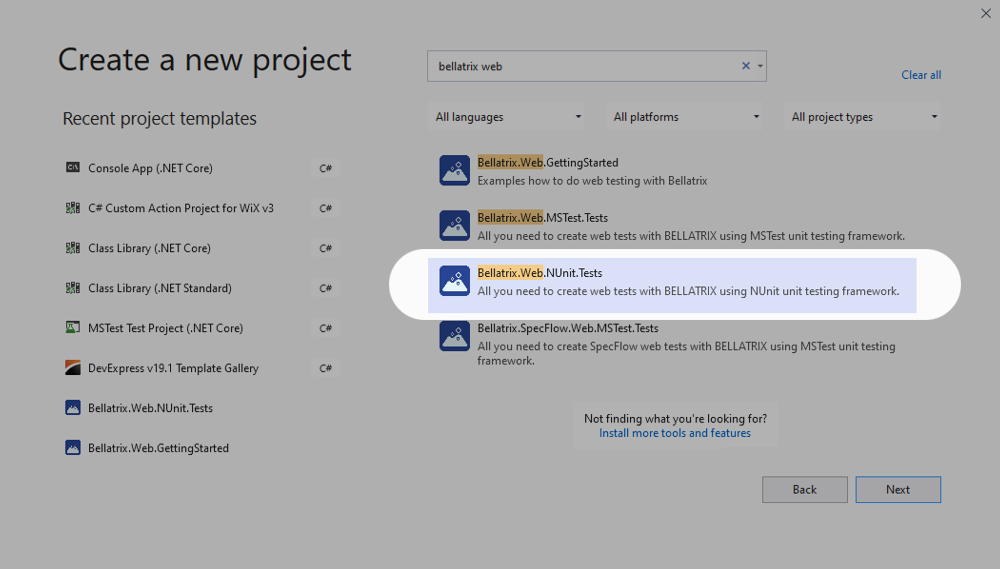Click the Bellatrix.Web.NUnit.Tests result icon
The height and width of the screenshot is (569, 1000).
click(x=454, y=281)
